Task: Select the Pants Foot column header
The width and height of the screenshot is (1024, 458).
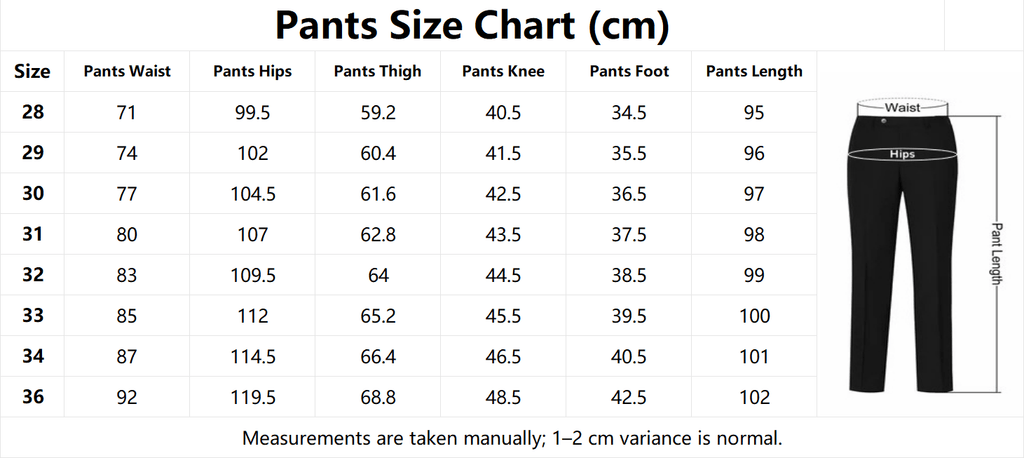Action: tap(629, 71)
